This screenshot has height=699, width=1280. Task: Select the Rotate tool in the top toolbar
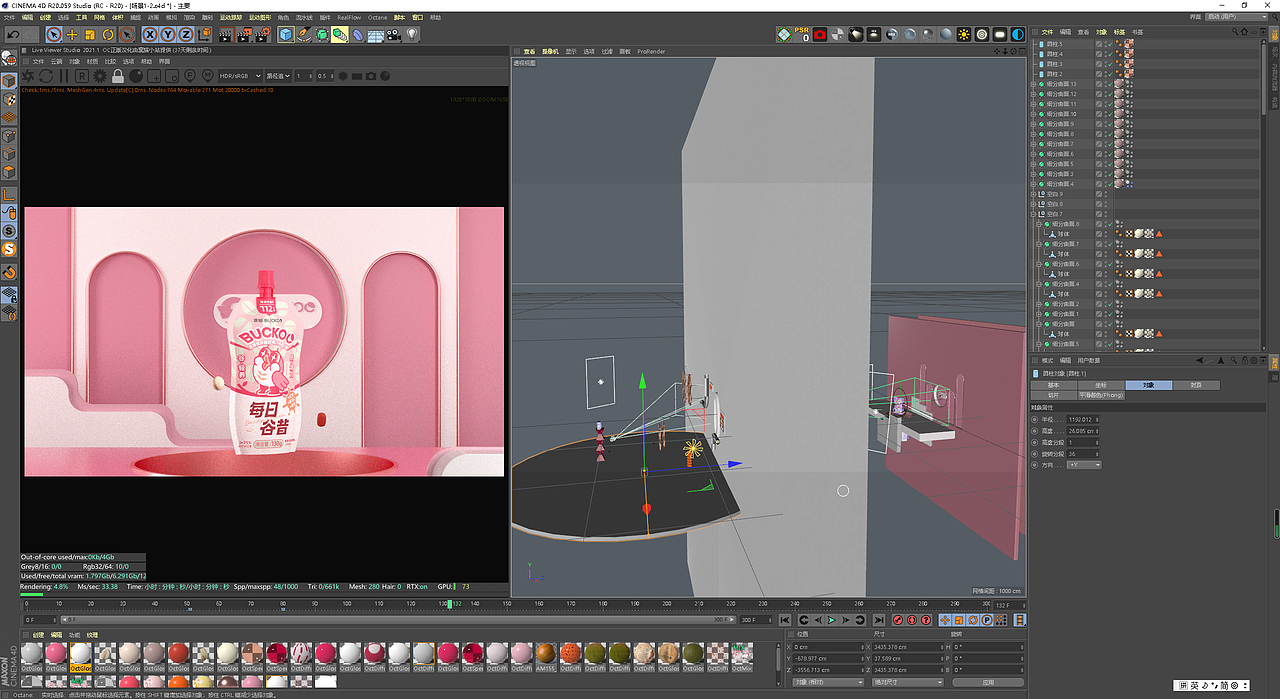coord(108,34)
